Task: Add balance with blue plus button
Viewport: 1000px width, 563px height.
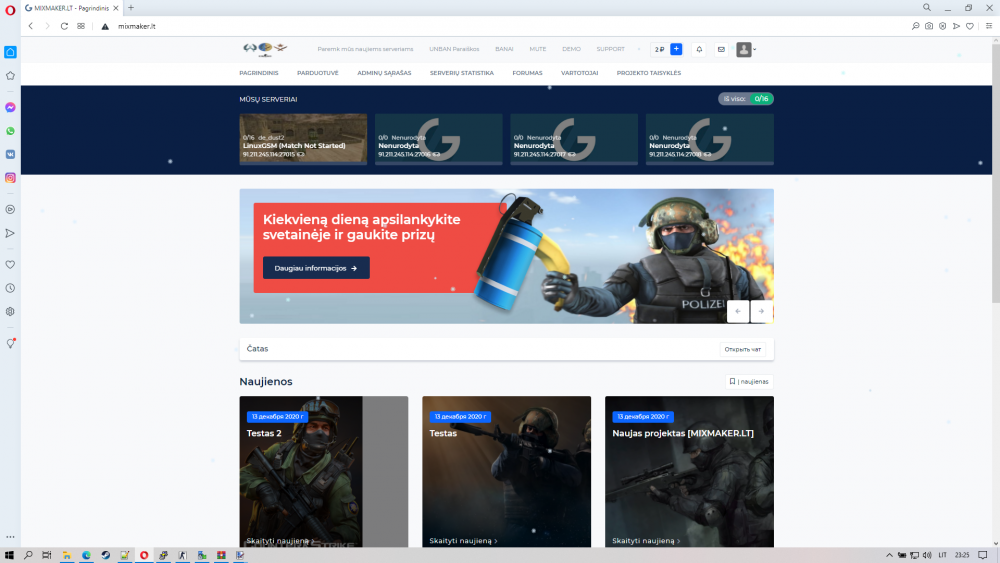Action: coord(677,49)
